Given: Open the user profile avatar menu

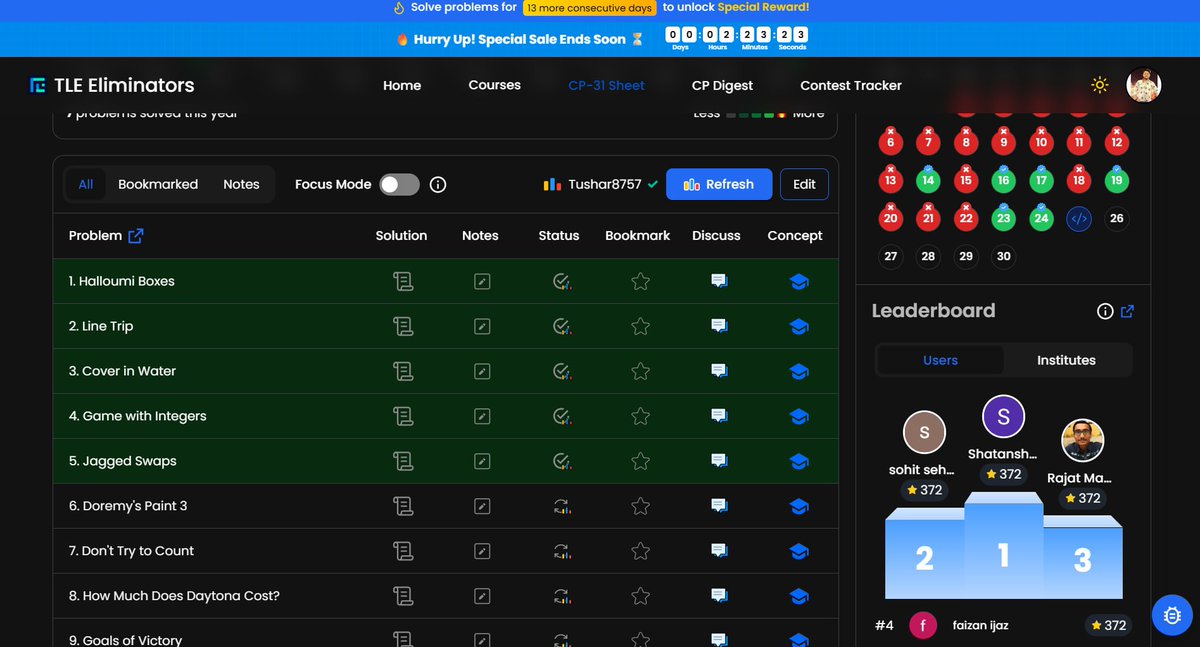Looking at the screenshot, I should pos(1144,85).
